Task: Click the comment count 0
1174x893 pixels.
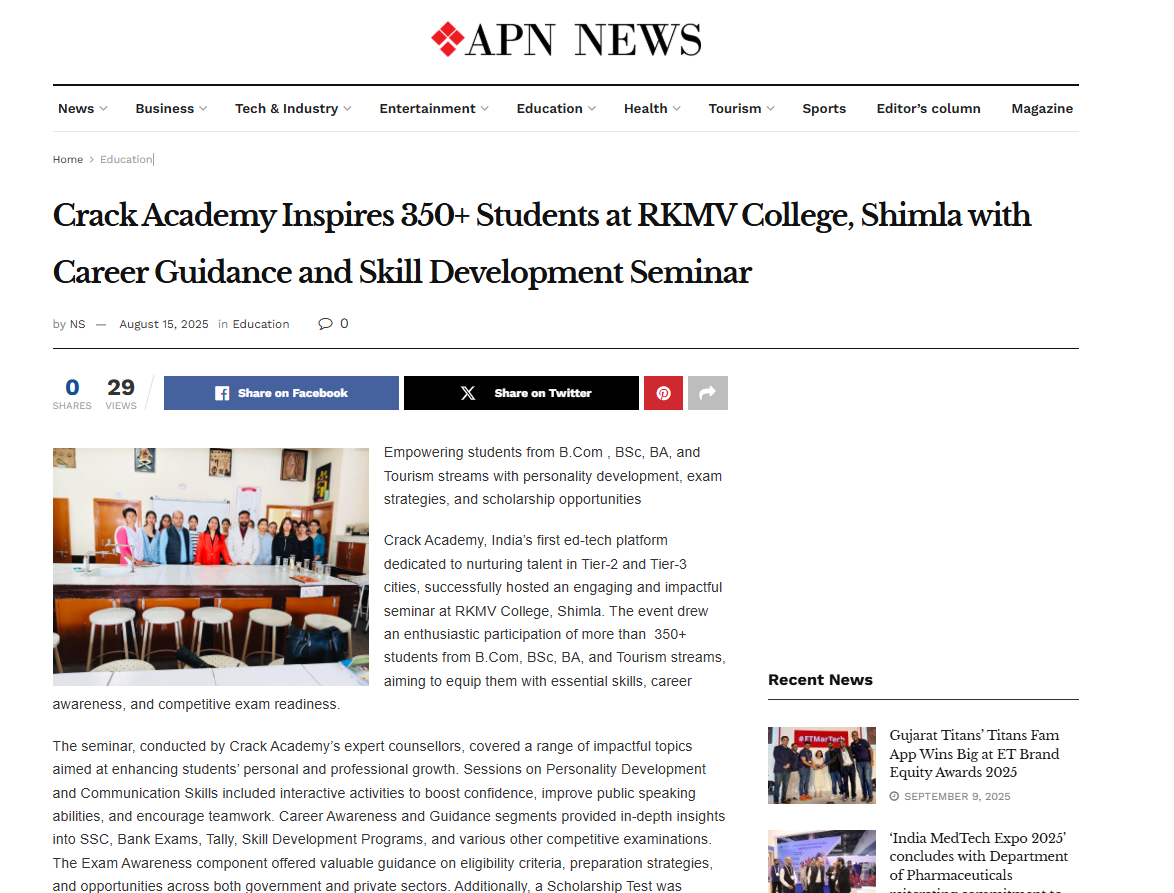Action: (344, 323)
